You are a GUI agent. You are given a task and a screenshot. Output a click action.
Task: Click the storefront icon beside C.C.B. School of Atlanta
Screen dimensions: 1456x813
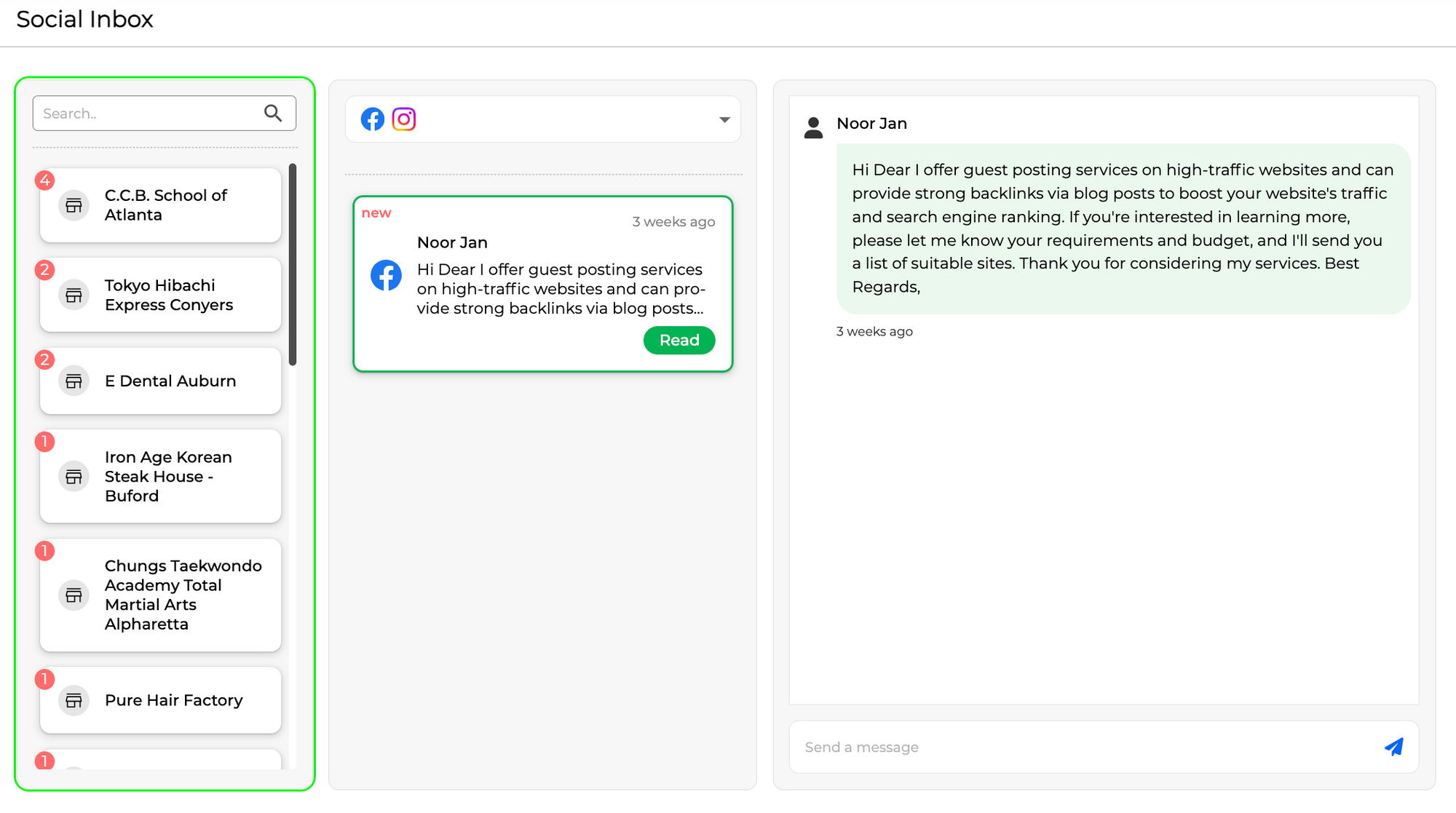click(74, 205)
